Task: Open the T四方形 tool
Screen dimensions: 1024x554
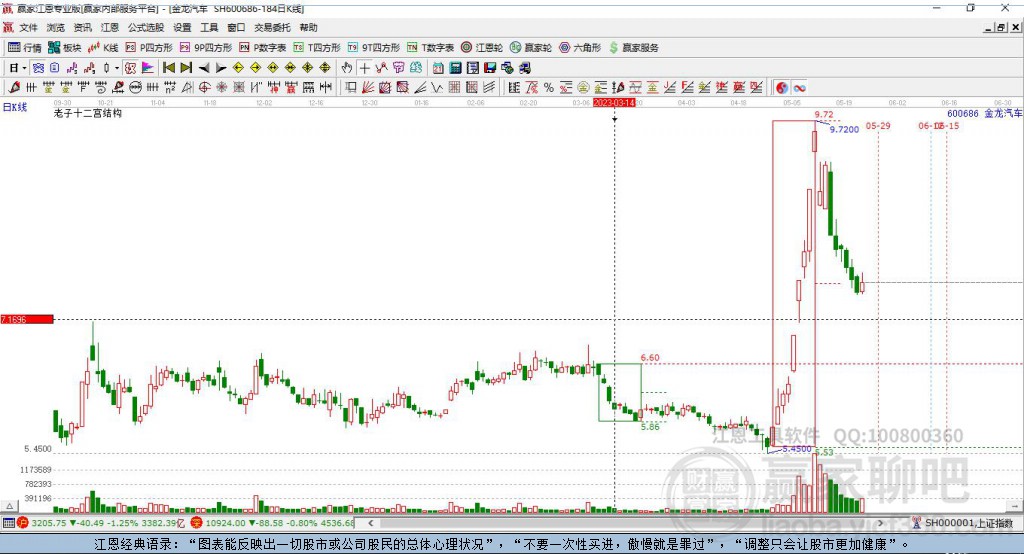Action: click(317, 48)
